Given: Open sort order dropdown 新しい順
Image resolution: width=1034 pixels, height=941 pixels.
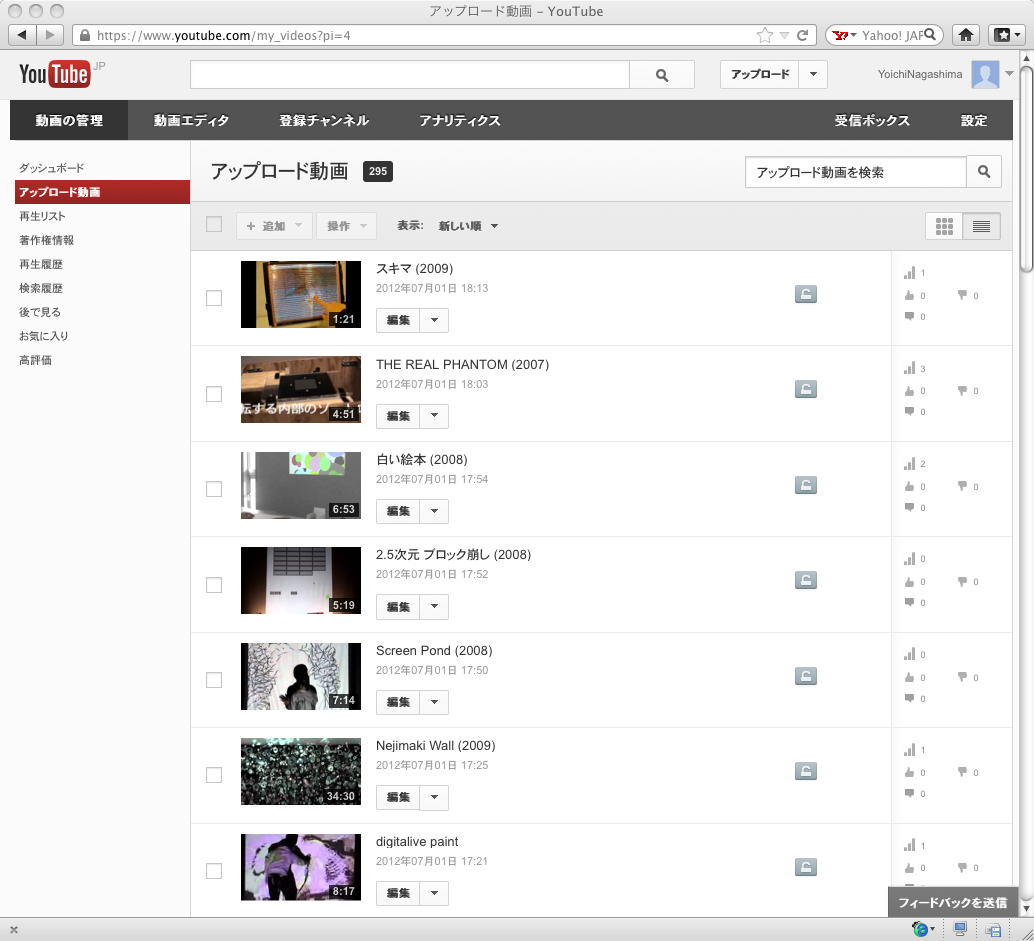Looking at the screenshot, I should (468, 226).
